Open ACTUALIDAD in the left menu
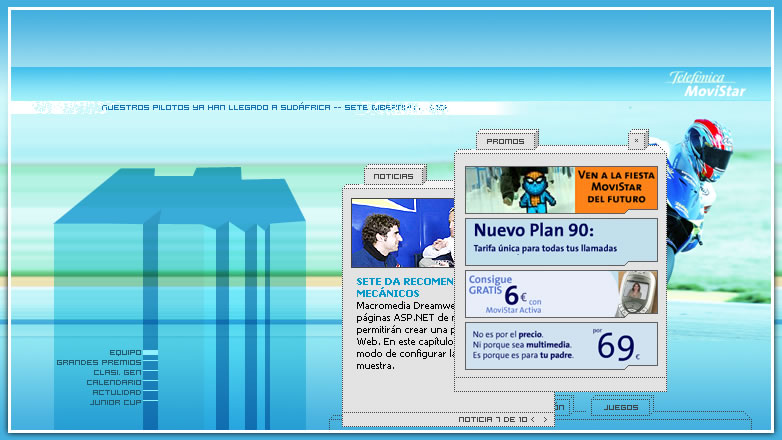This screenshot has width=782, height=440. coord(117,392)
